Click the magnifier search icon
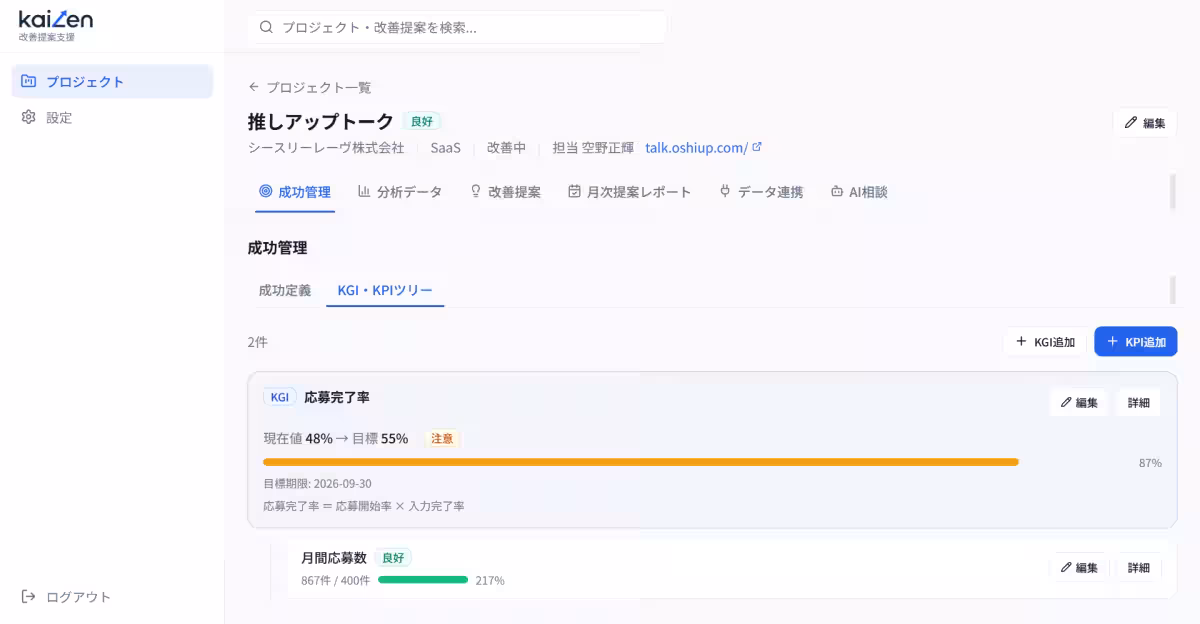 pos(266,28)
